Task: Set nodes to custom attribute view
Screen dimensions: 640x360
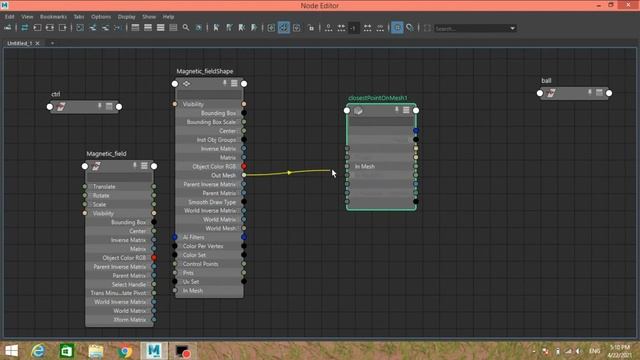Action: pyautogui.click(x=173, y=28)
